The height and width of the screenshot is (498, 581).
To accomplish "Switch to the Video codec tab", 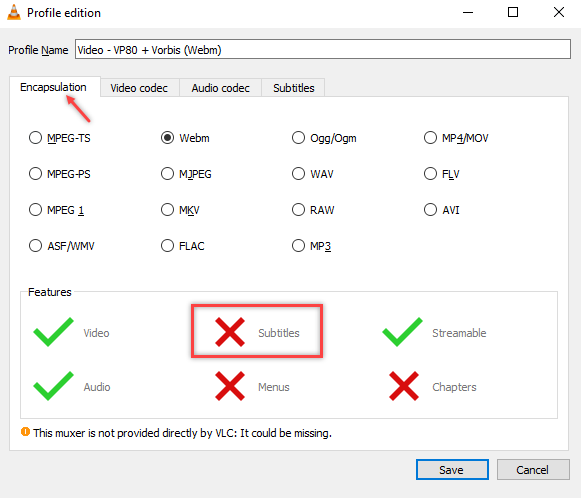I will [x=139, y=88].
